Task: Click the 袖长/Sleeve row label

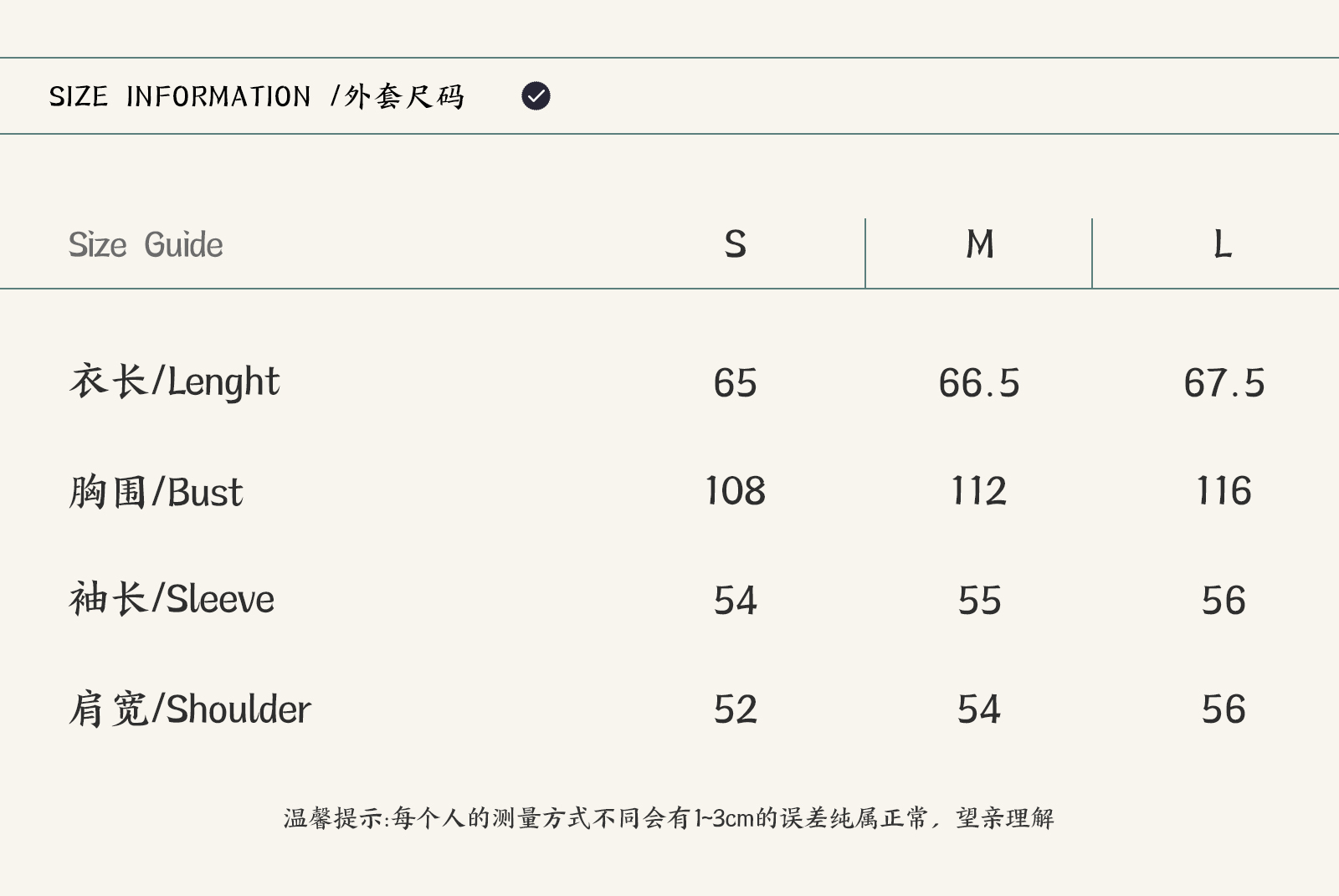Action: [x=172, y=599]
